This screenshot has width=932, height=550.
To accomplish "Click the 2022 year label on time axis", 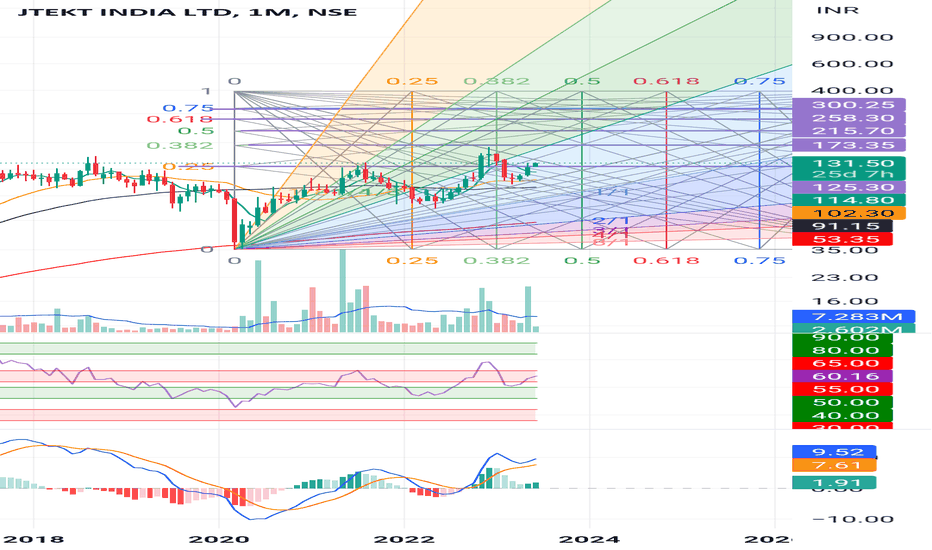I will pos(404,540).
